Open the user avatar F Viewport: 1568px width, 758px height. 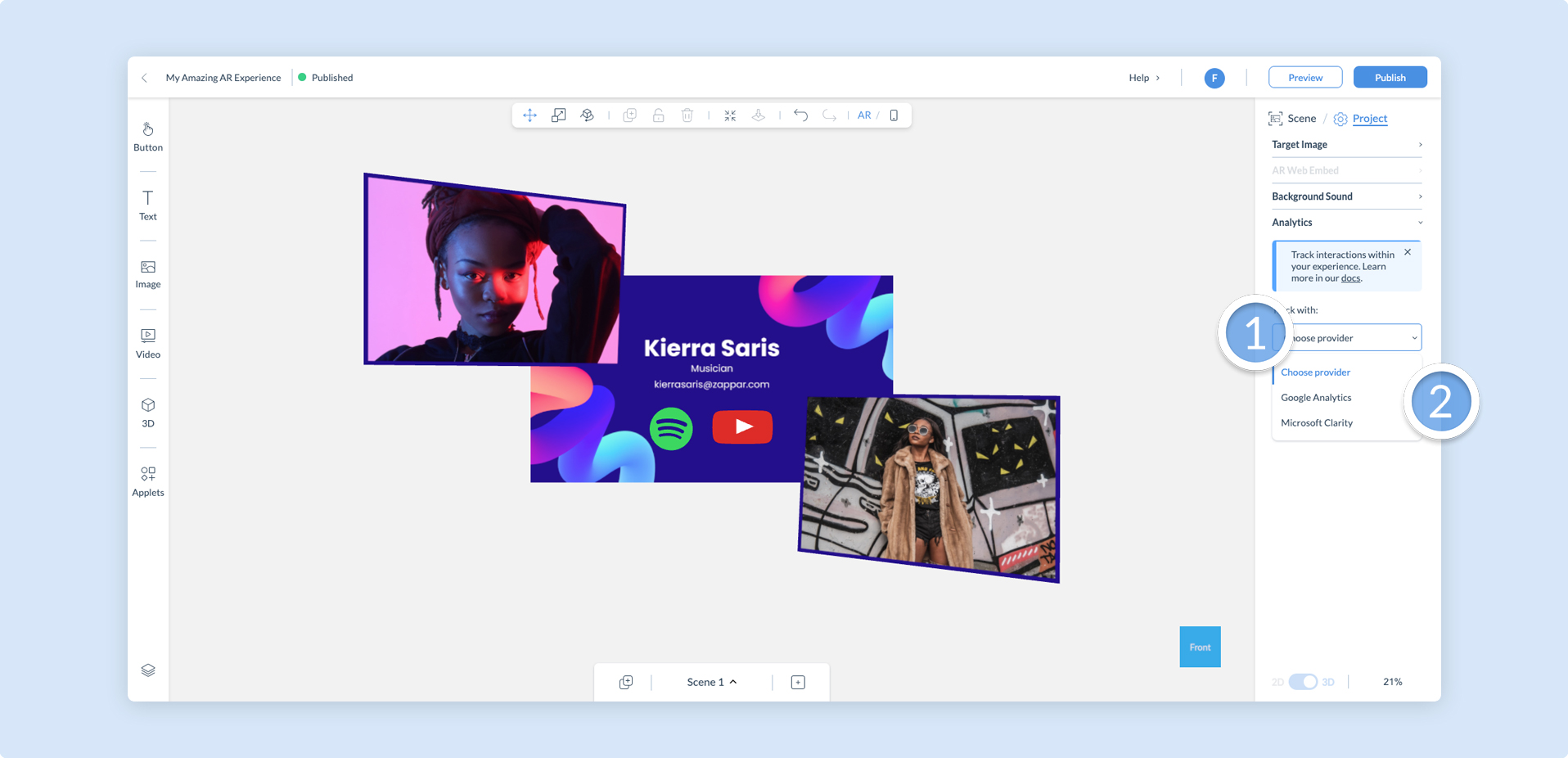[1214, 78]
